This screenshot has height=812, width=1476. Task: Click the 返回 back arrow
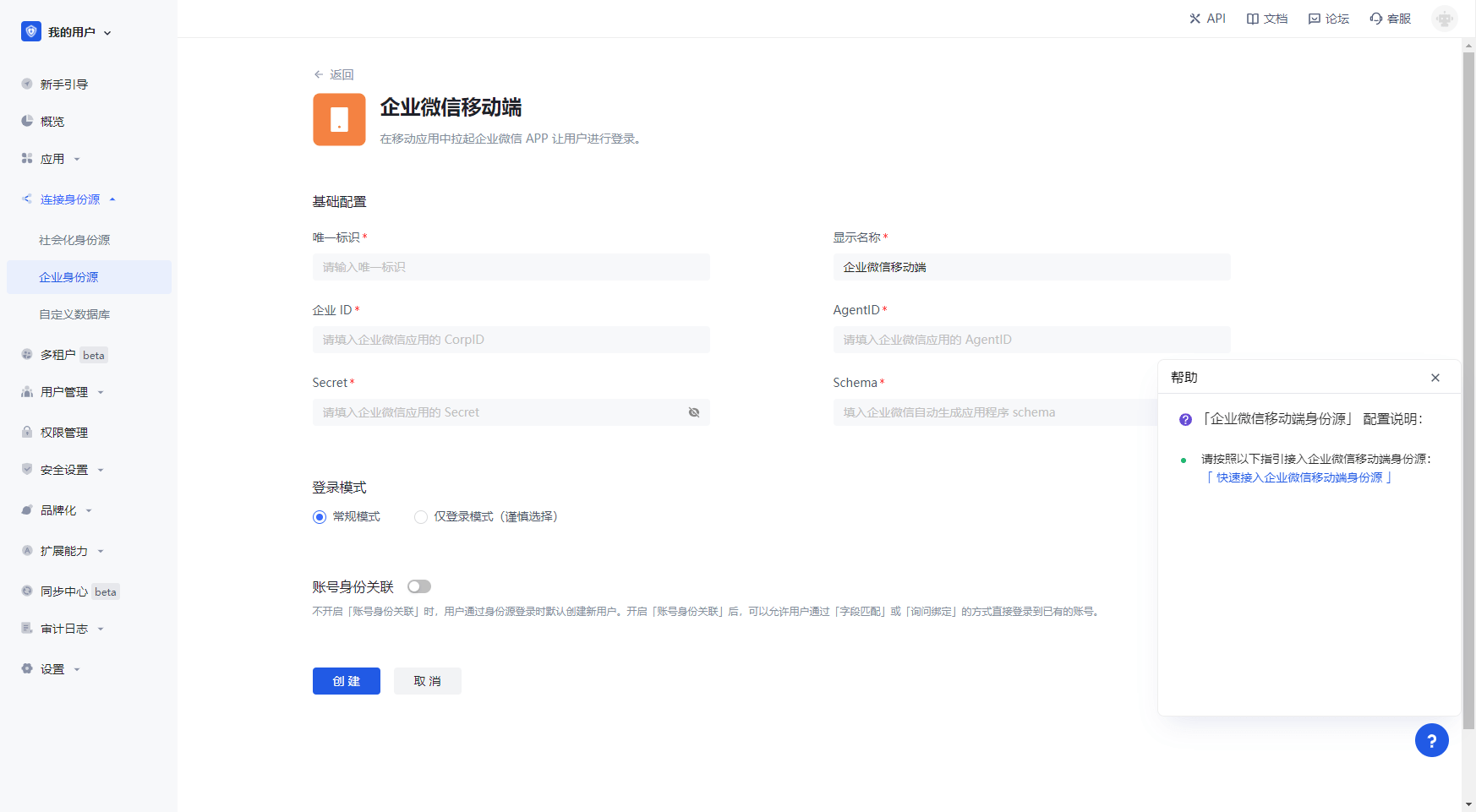(x=319, y=74)
